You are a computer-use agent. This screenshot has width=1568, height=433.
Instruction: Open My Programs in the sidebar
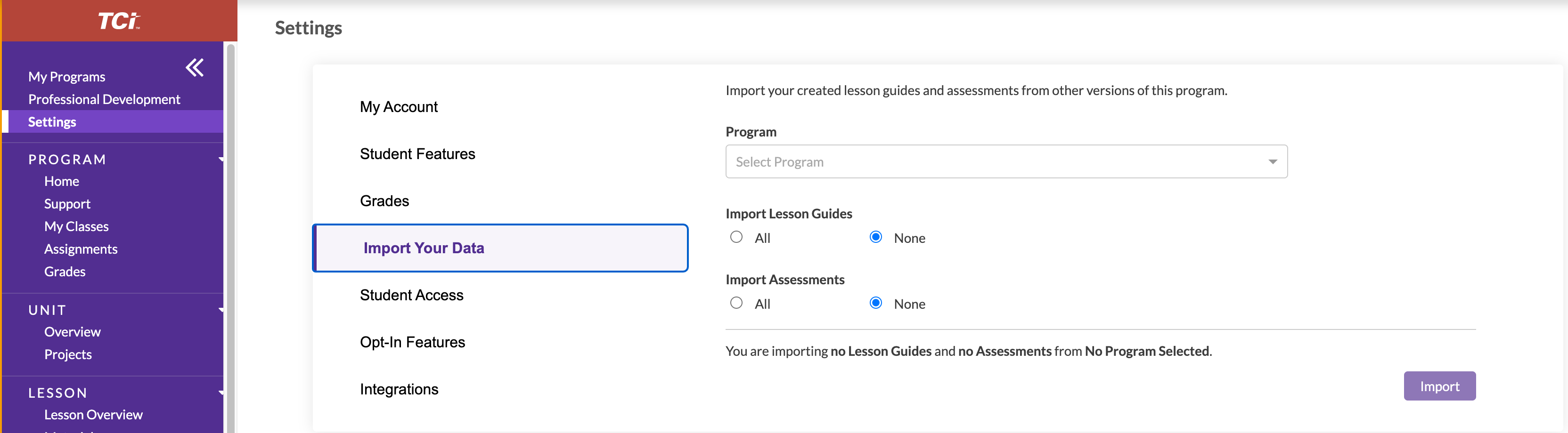[x=66, y=76]
